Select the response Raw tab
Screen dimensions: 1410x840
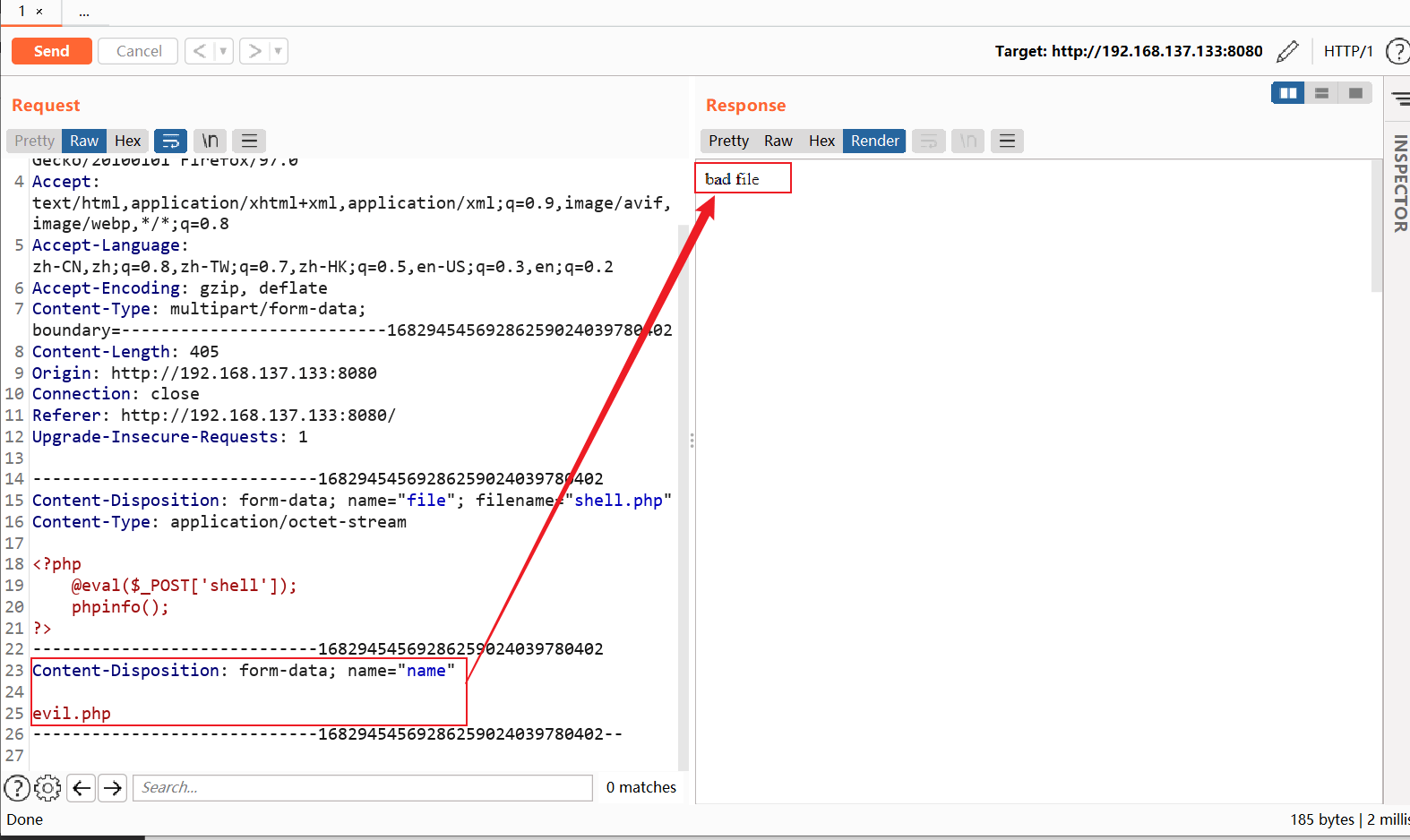pos(778,141)
